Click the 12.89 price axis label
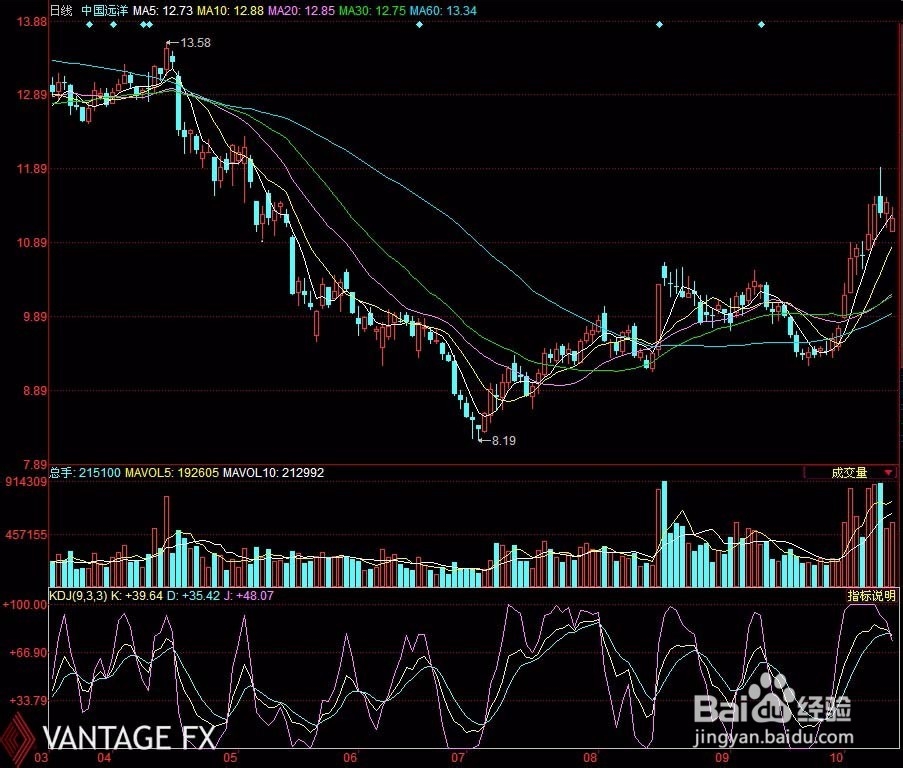903x768 pixels. [32, 95]
